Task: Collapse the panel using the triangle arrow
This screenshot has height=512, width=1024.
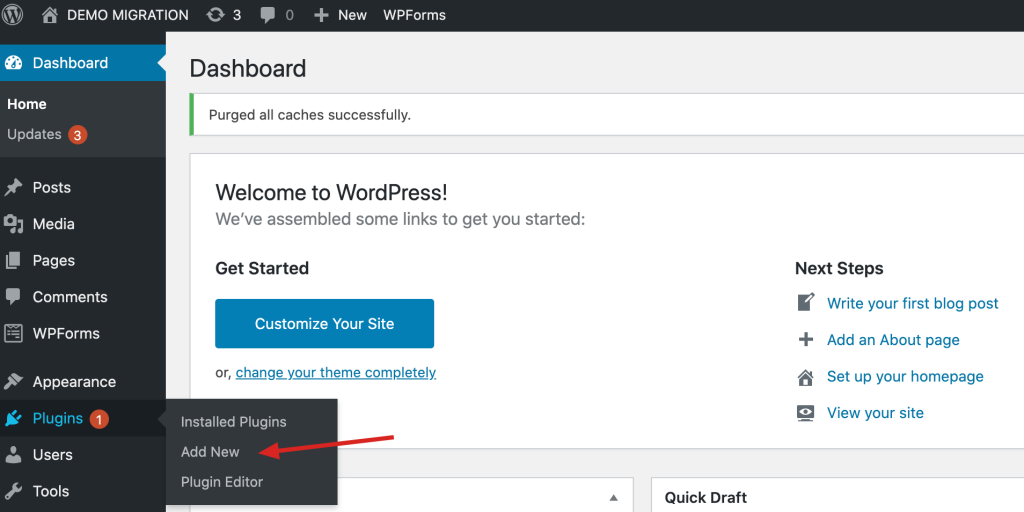Action: pos(614,498)
